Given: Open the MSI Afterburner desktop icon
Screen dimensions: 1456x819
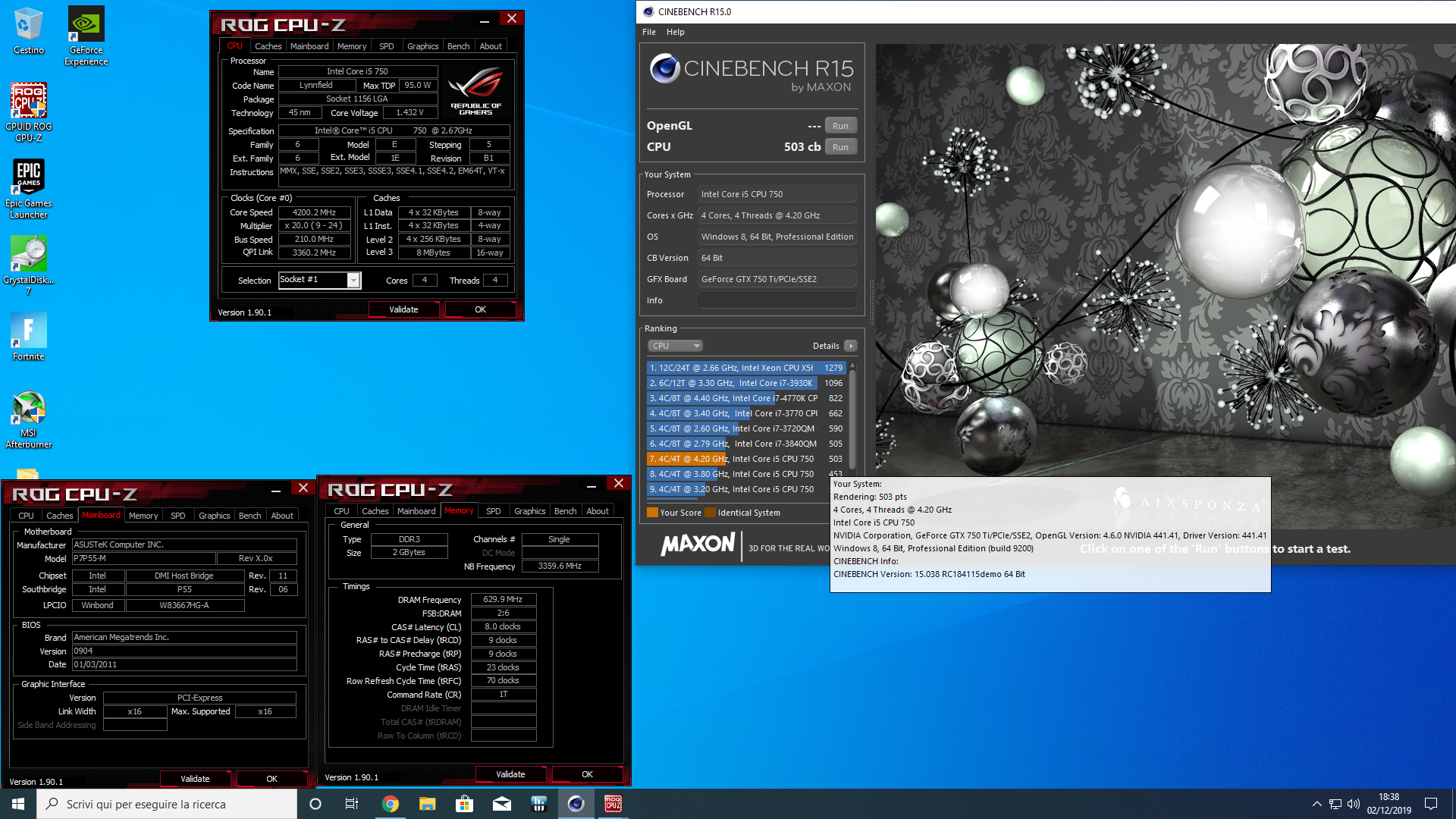Looking at the screenshot, I should [28, 419].
